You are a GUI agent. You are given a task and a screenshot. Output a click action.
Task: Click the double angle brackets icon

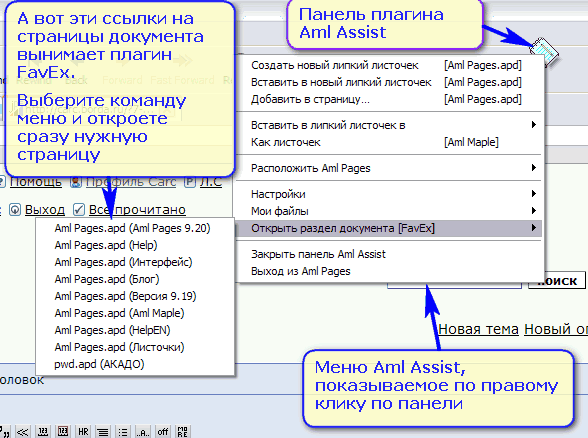(x=22, y=432)
